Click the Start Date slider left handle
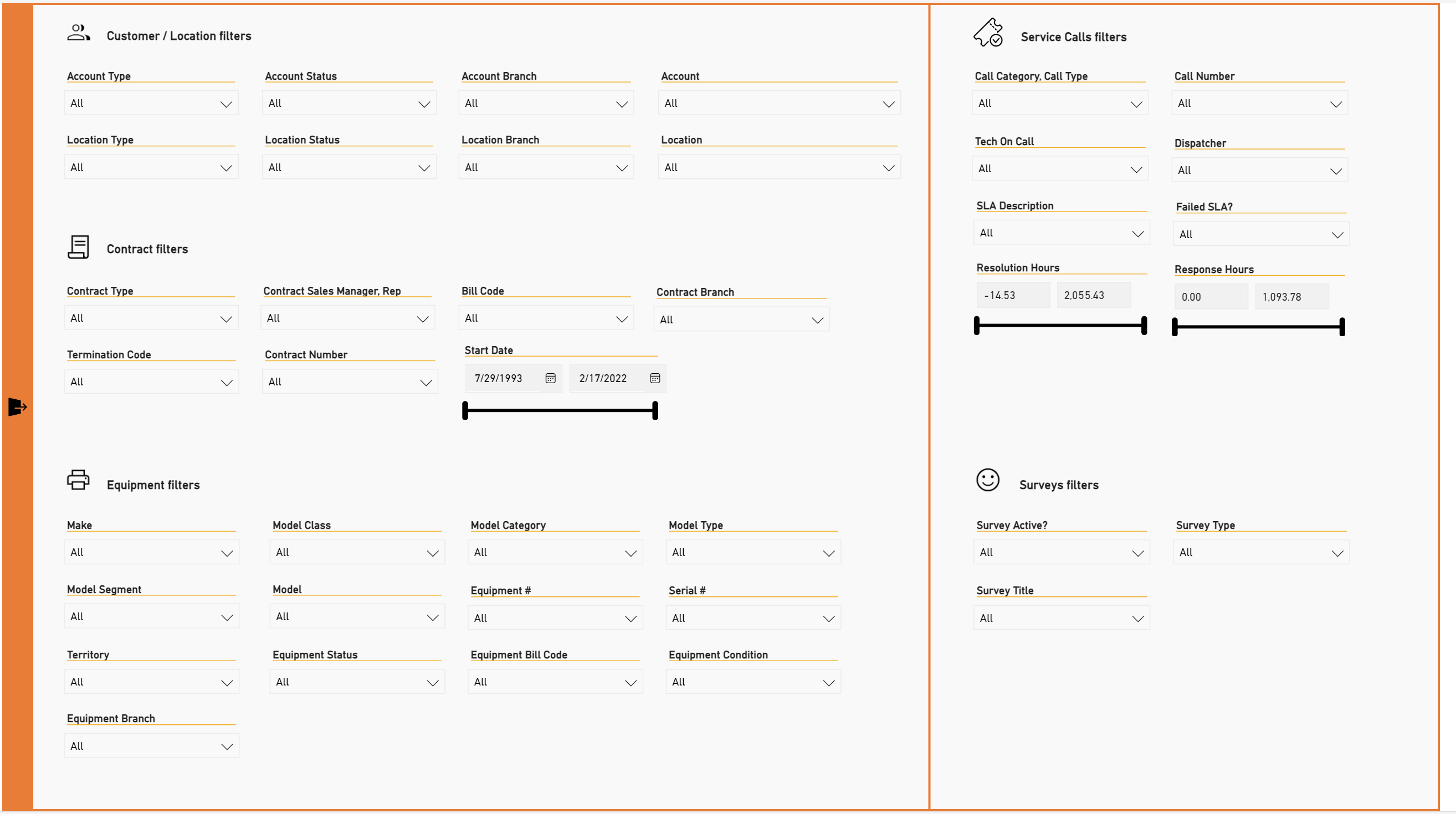1456x814 pixels. (x=466, y=411)
